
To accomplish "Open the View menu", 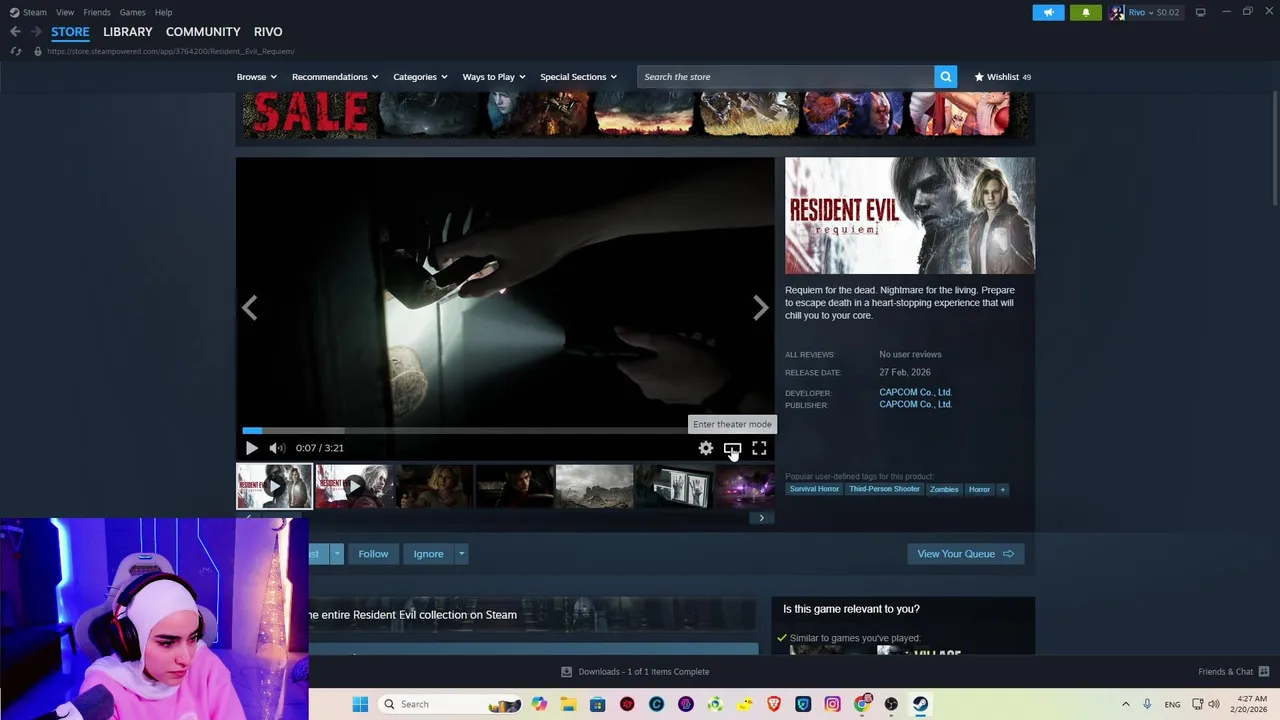I will pyautogui.click(x=65, y=12).
